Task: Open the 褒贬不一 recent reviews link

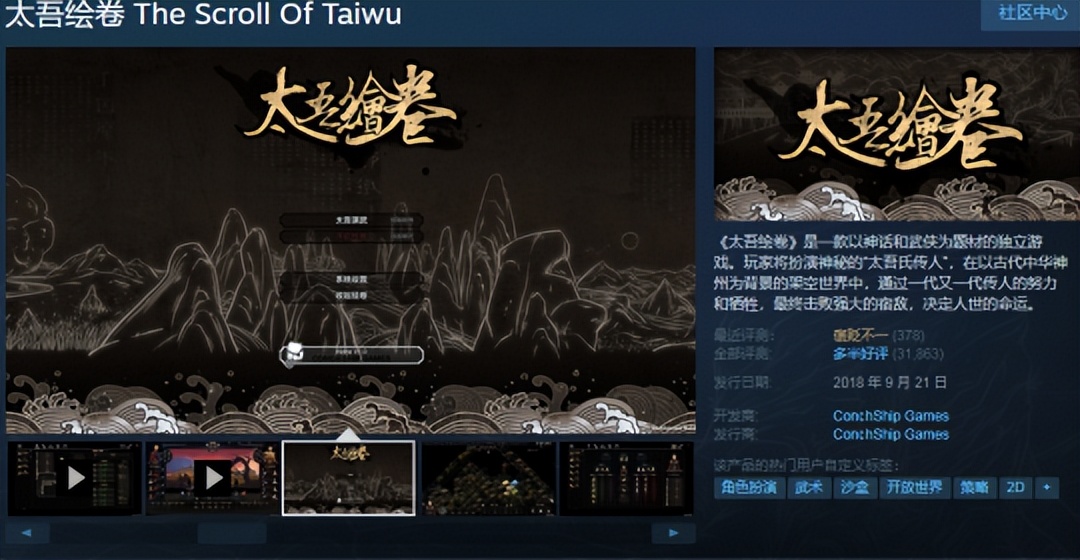Action: [x=860, y=335]
